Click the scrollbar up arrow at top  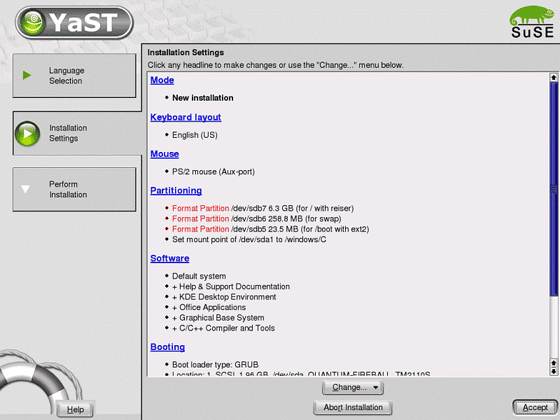pos(554,77)
